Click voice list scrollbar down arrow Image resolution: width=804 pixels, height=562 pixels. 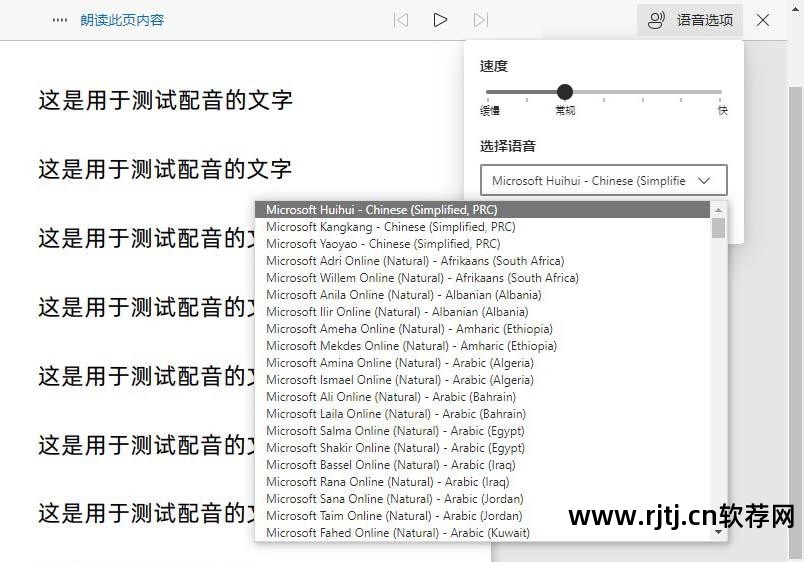tap(718, 532)
